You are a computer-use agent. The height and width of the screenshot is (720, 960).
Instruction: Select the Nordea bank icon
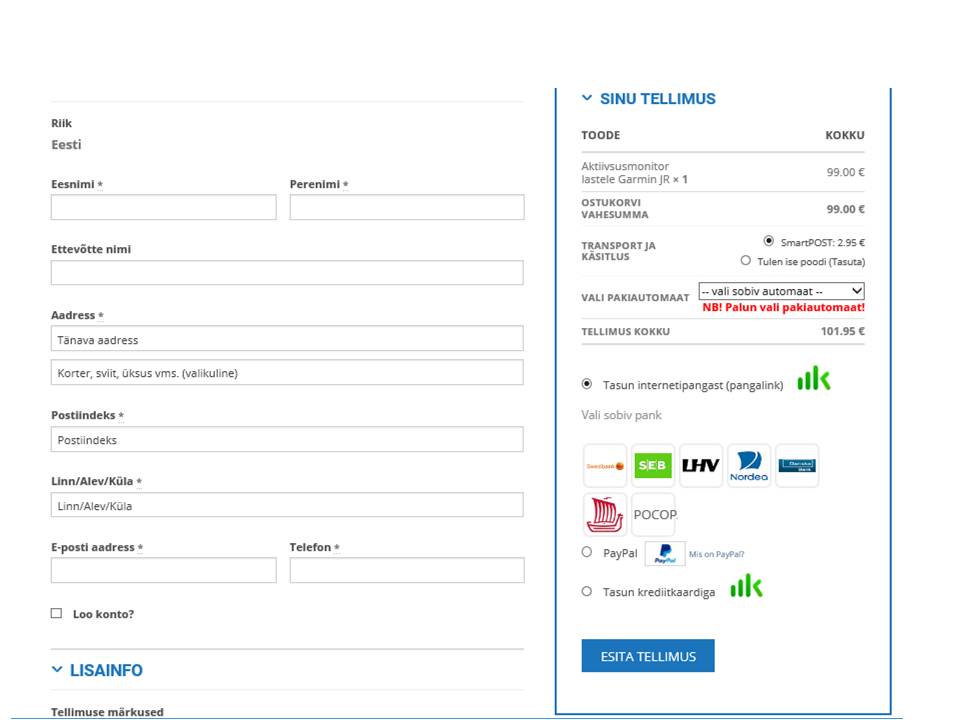[x=749, y=466]
